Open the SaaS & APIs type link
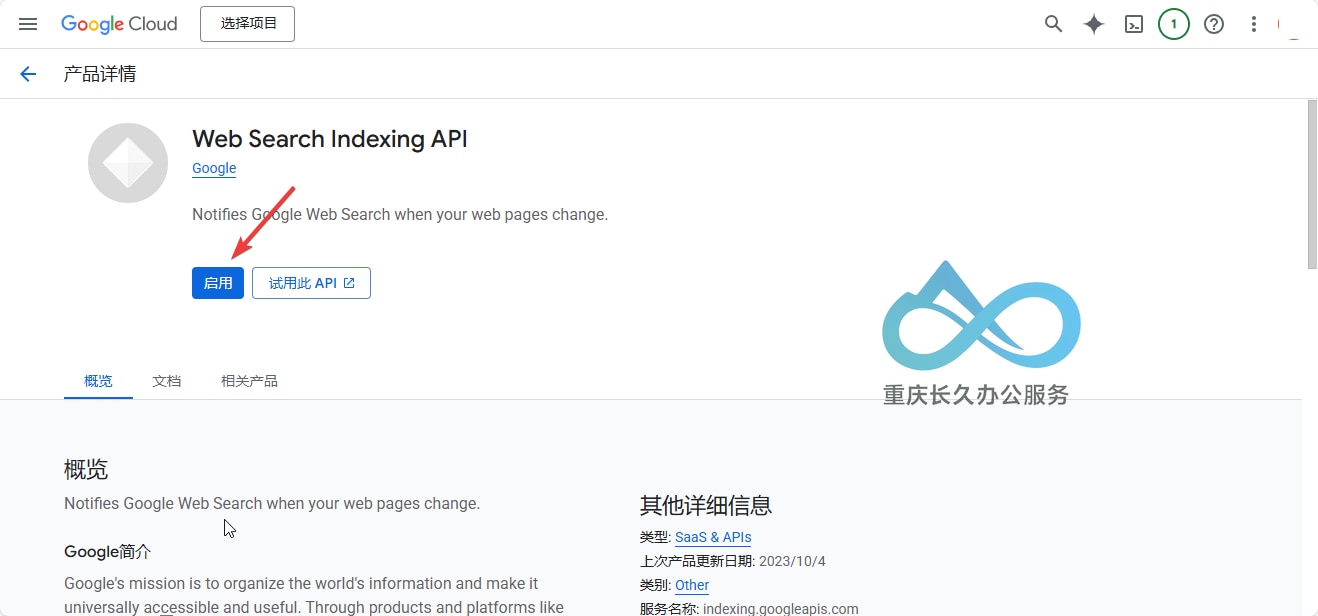This screenshot has height=616, width=1318. coord(713,537)
